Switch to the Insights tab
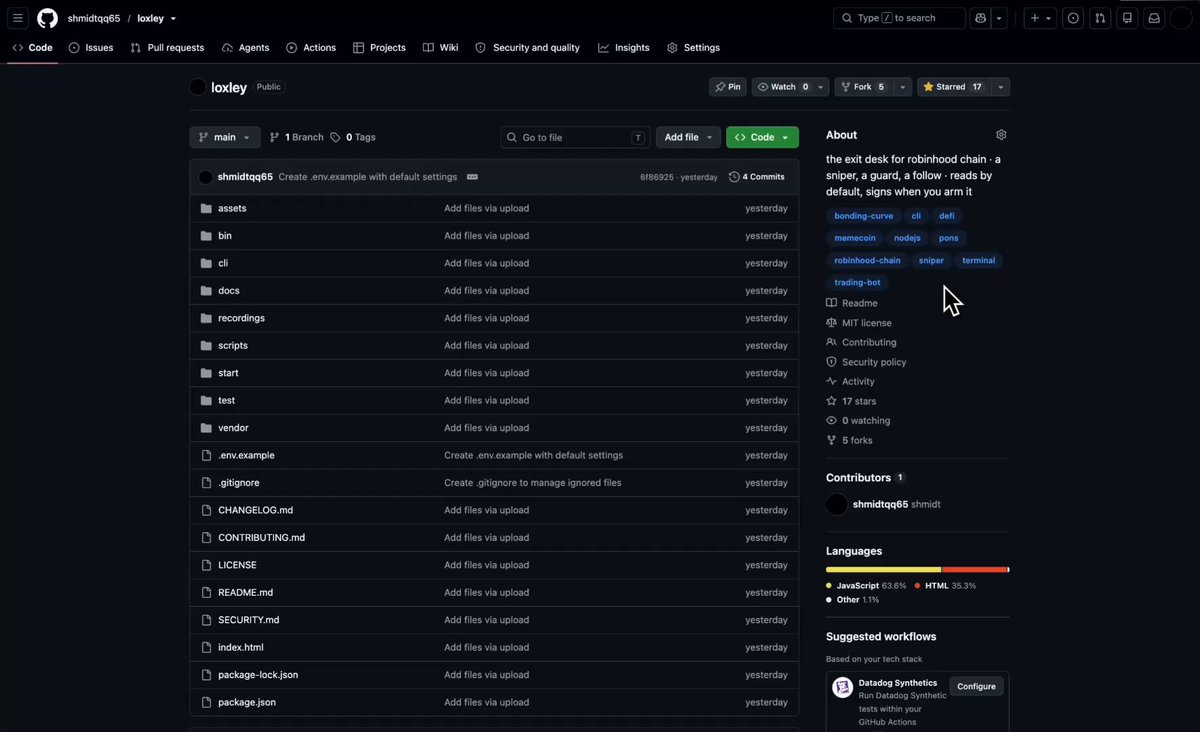This screenshot has width=1200, height=732. click(624, 48)
